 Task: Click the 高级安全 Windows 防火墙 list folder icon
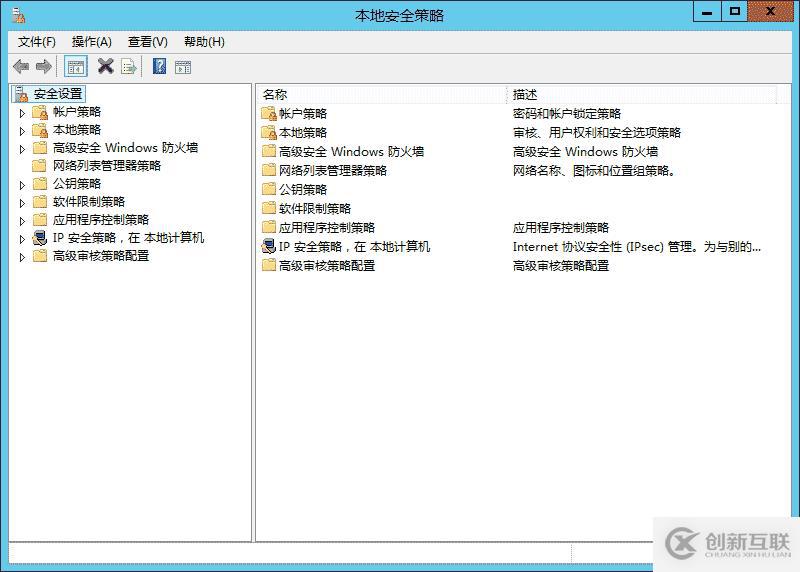click(269, 151)
